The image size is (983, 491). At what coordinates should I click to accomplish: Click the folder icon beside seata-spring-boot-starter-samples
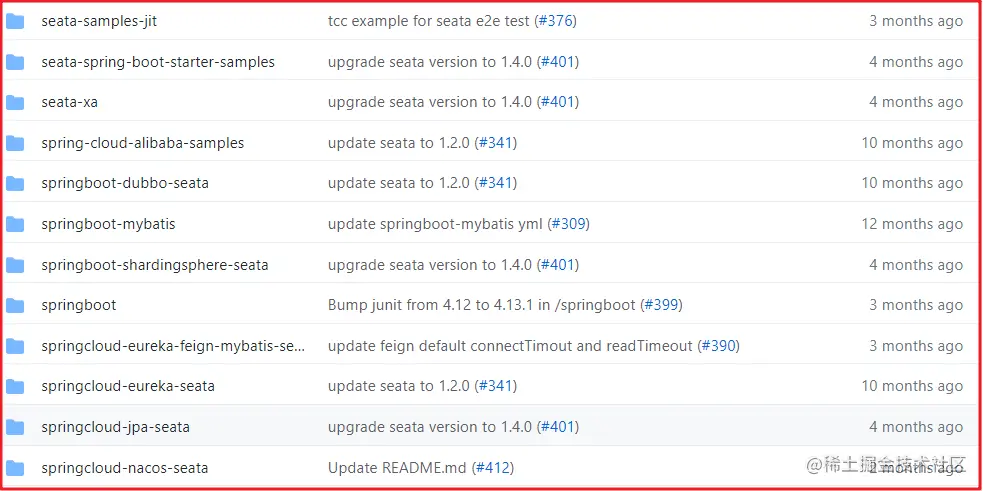coord(15,62)
